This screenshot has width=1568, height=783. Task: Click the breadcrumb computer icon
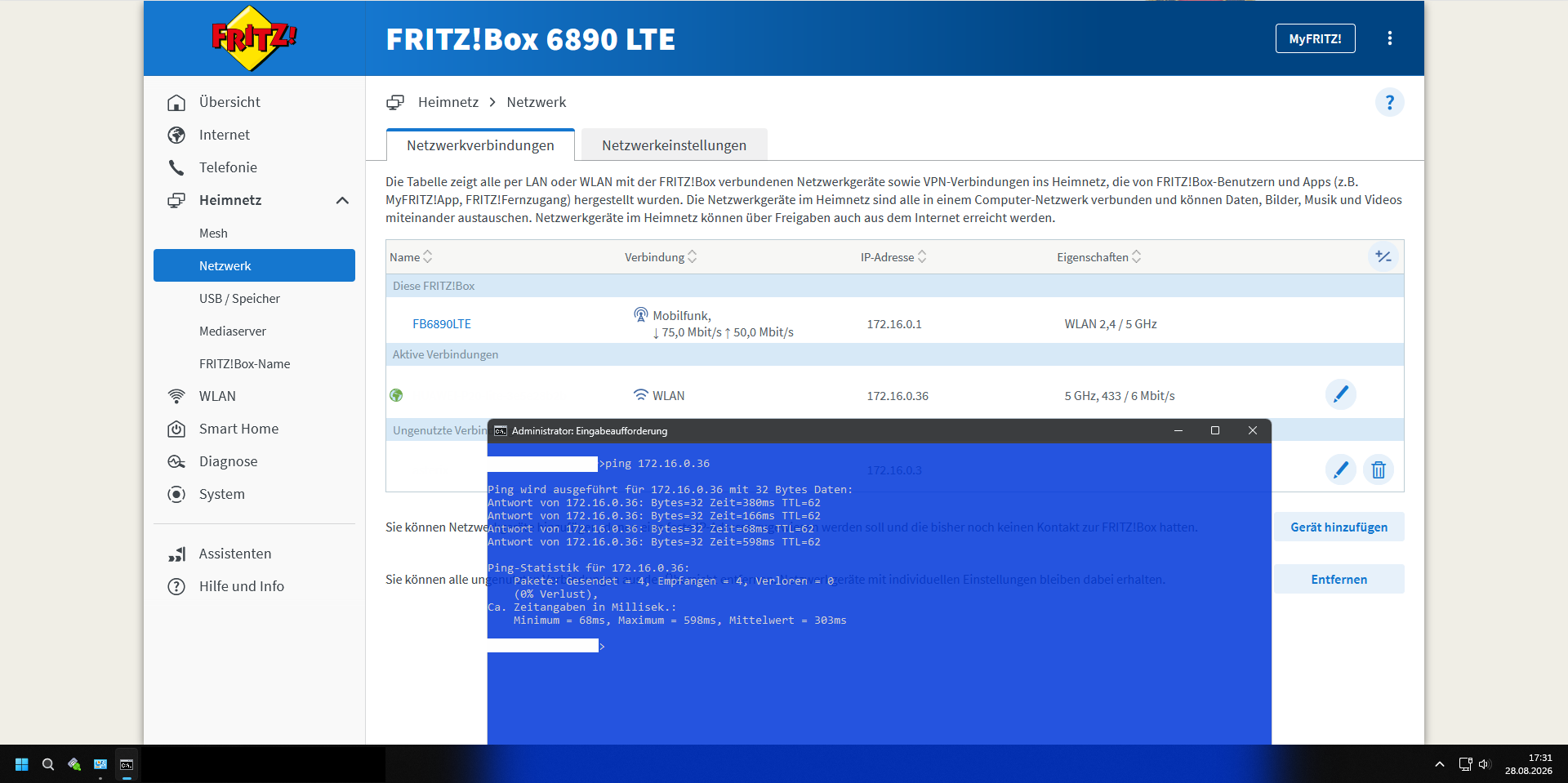(x=395, y=102)
